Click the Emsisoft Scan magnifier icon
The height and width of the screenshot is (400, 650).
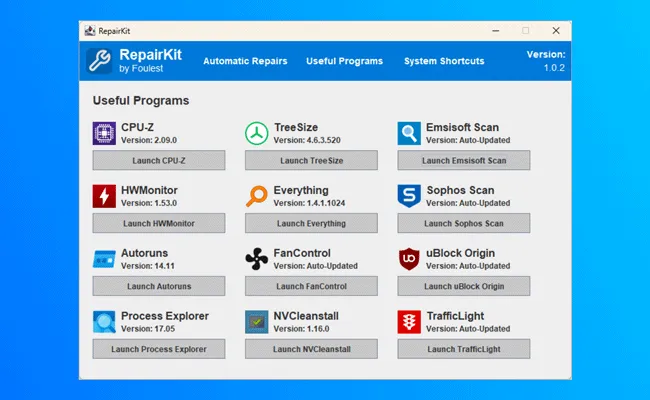(x=409, y=133)
